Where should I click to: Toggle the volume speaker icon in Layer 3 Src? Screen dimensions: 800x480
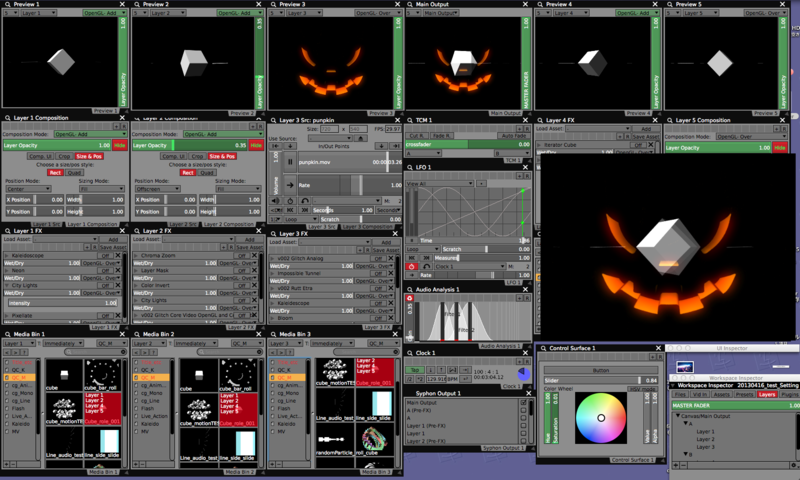(x=276, y=201)
